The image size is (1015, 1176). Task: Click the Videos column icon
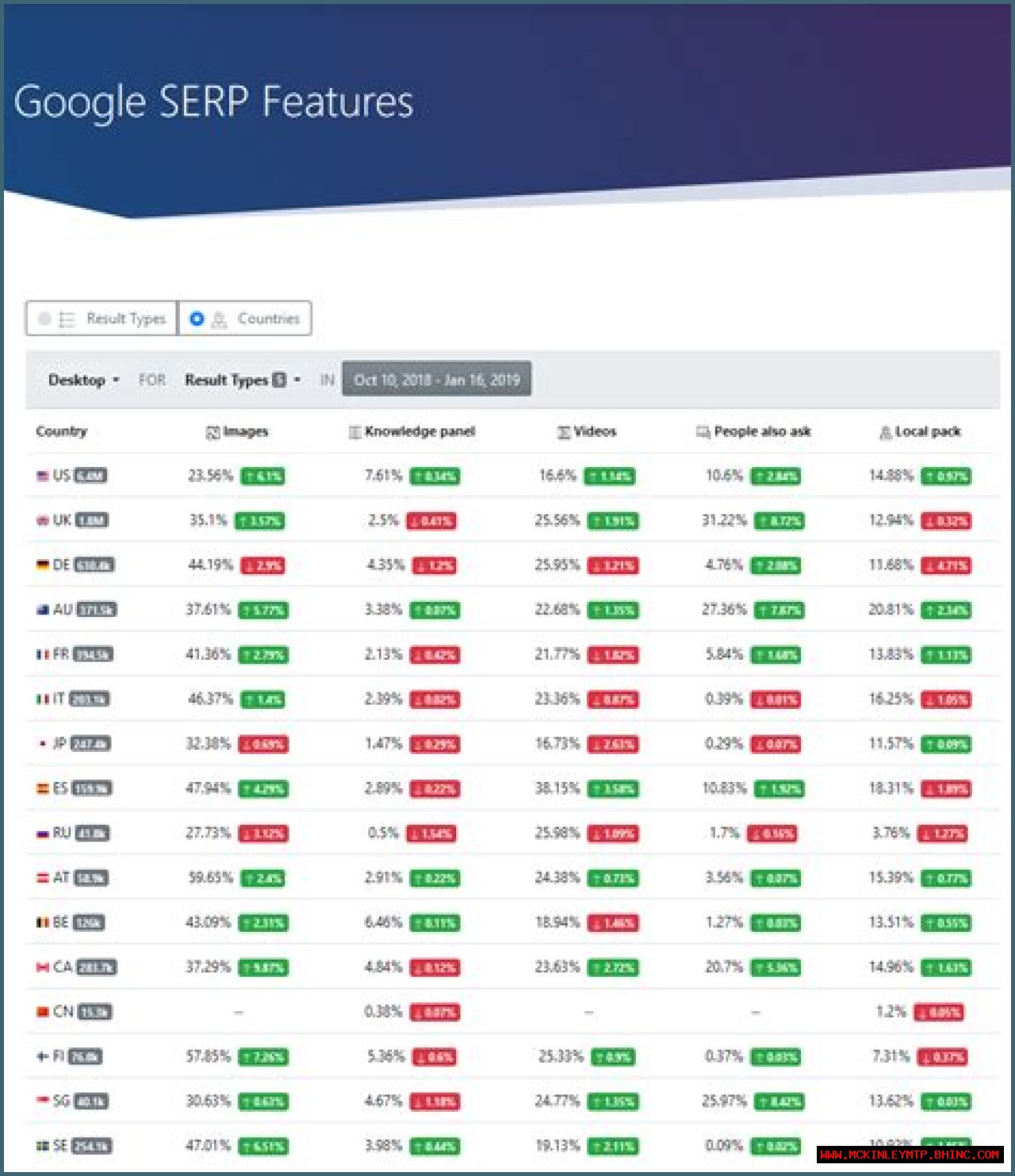click(563, 432)
